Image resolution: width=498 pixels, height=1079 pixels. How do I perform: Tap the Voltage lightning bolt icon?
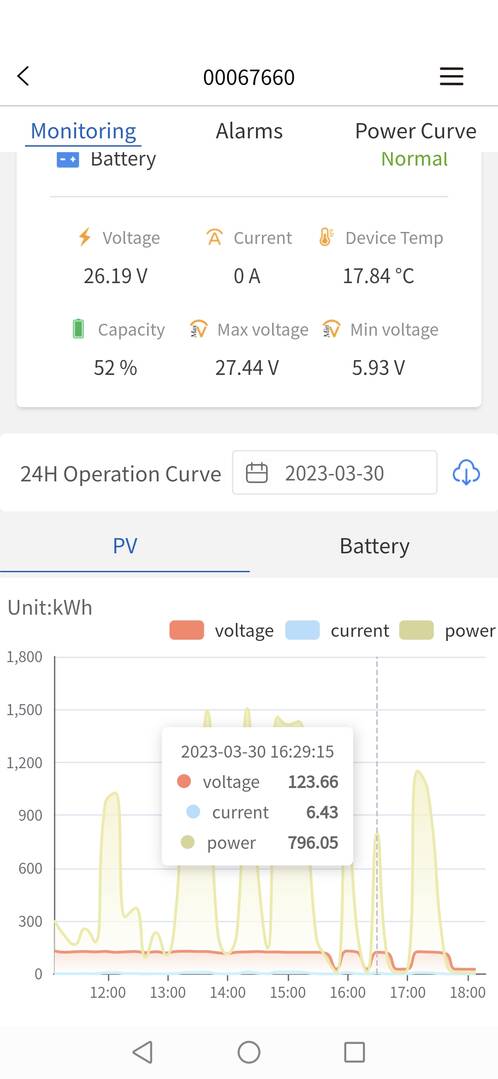coord(85,237)
